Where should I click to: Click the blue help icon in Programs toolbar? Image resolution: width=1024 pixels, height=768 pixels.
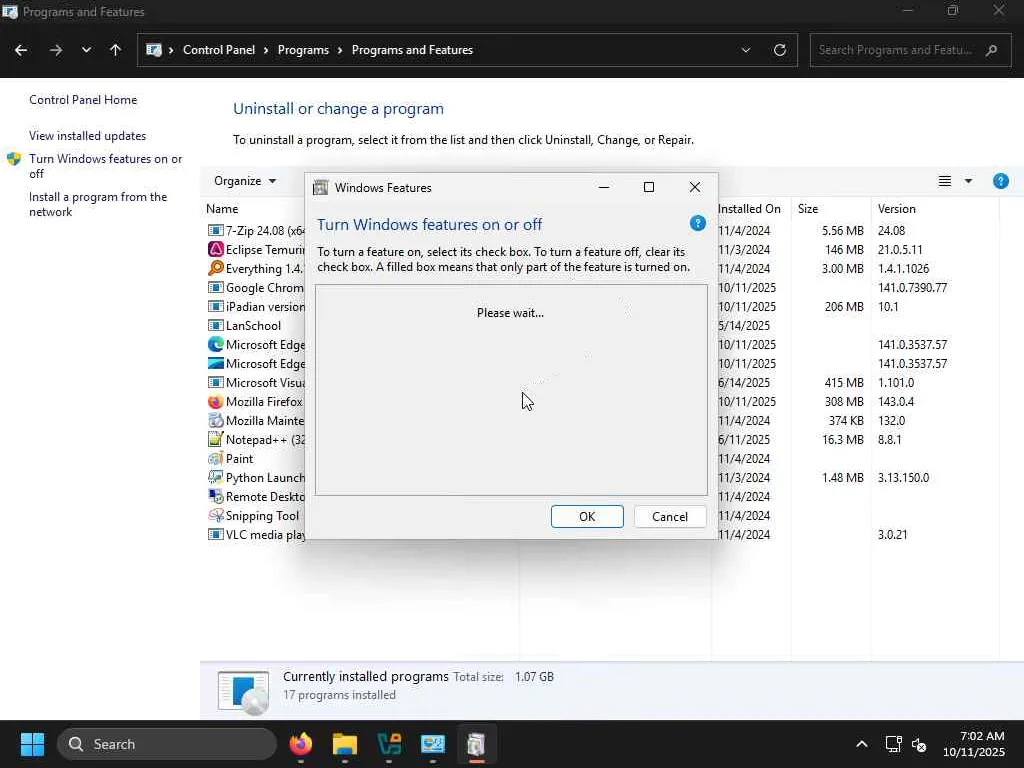[x=1000, y=181]
